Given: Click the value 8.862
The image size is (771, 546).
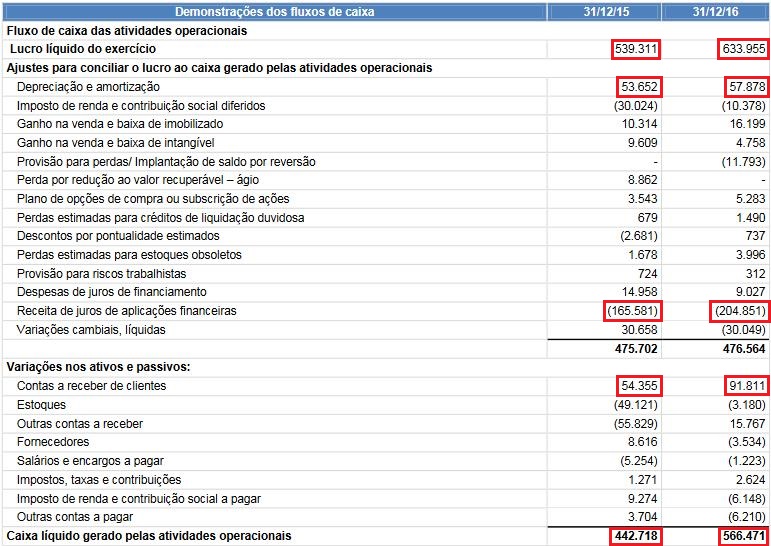Looking at the screenshot, I should [x=643, y=181].
